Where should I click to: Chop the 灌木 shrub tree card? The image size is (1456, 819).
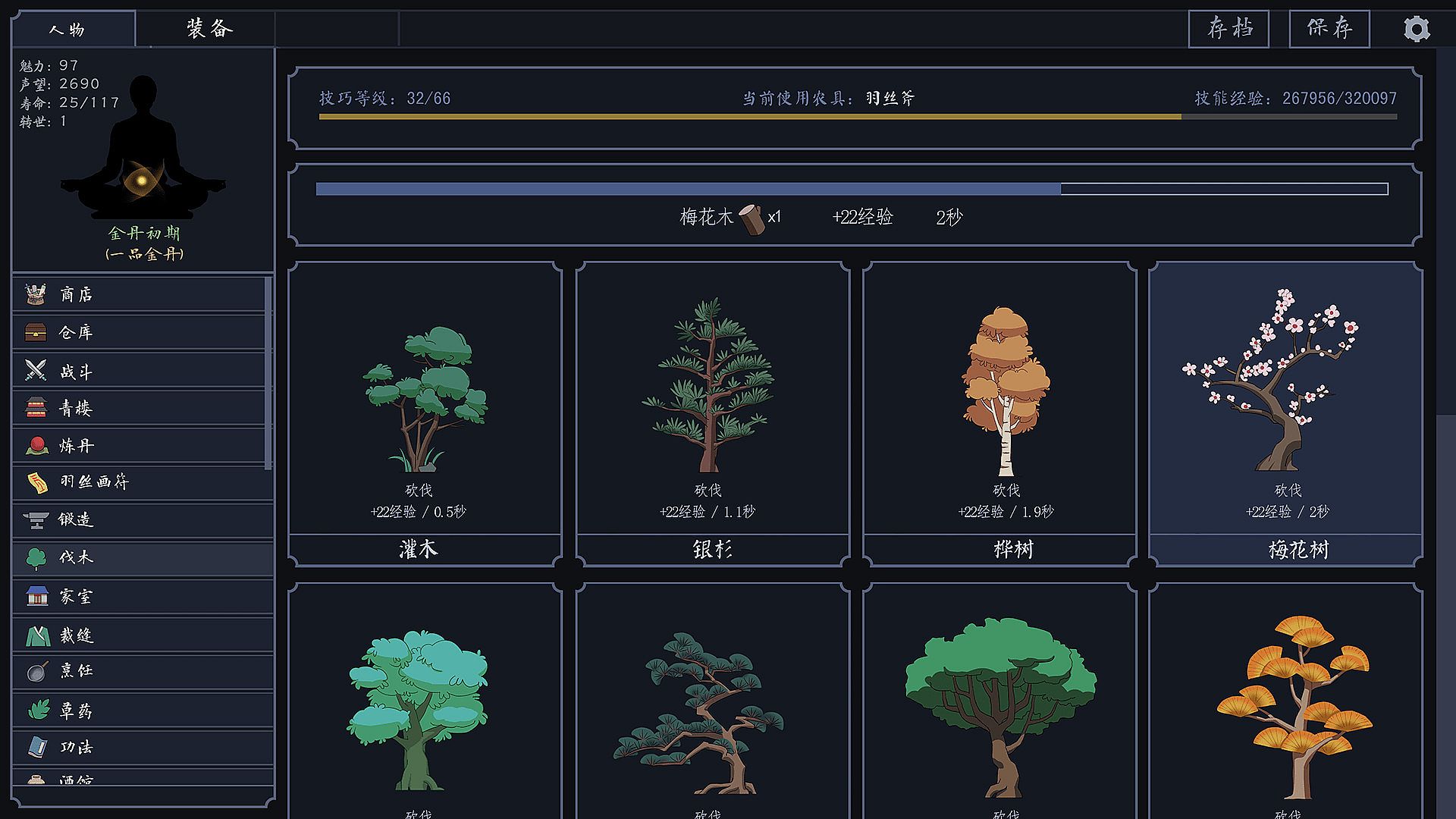425,413
